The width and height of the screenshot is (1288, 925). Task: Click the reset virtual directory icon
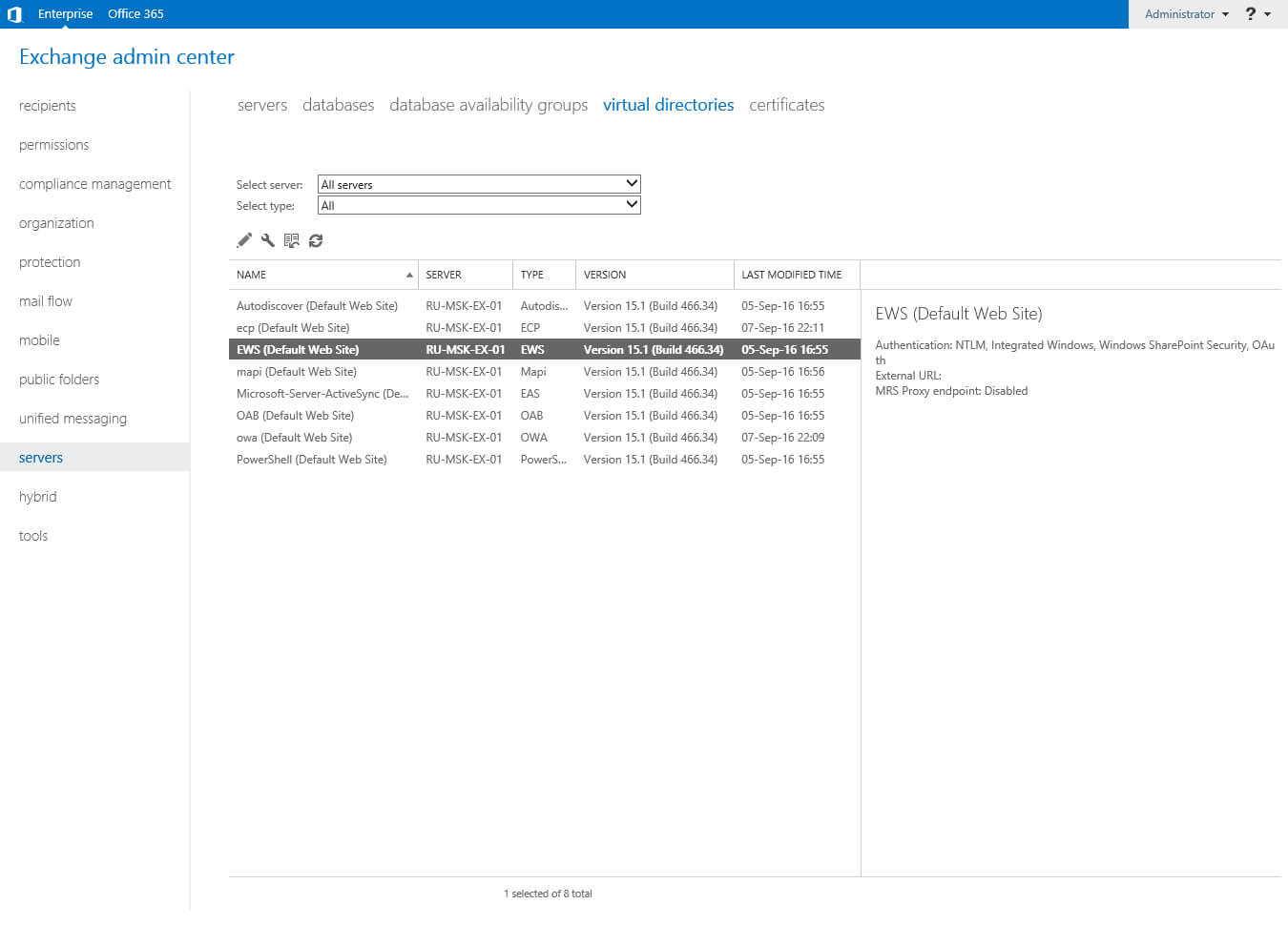pyautogui.click(x=292, y=240)
